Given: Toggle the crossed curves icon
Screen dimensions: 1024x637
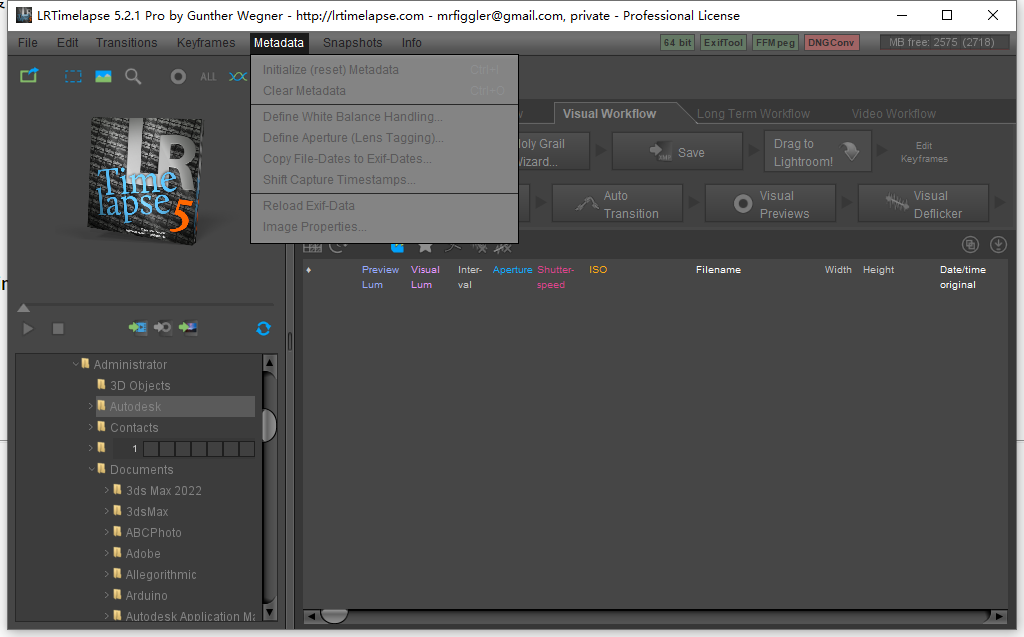Looking at the screenshot, I should 238,77.
